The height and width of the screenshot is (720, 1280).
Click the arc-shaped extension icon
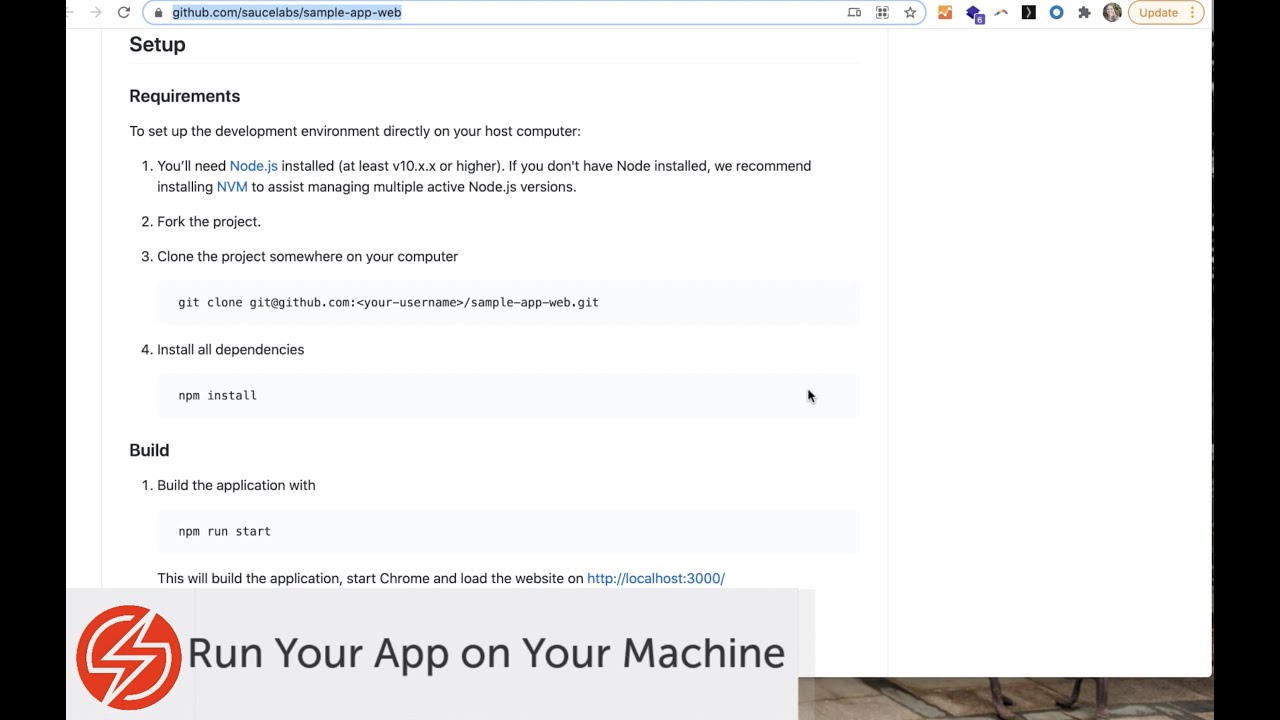pos(1001,13)
